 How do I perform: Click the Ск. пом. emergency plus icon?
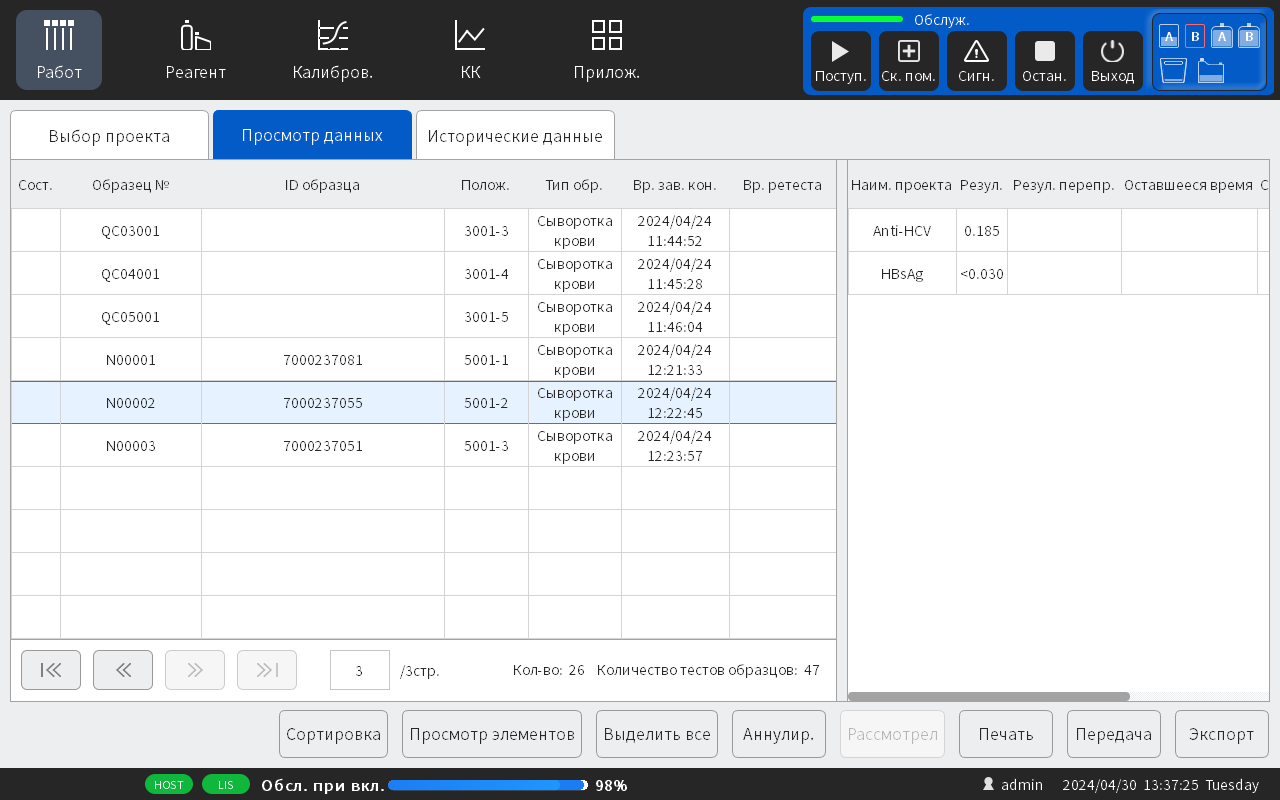[908, 61]
